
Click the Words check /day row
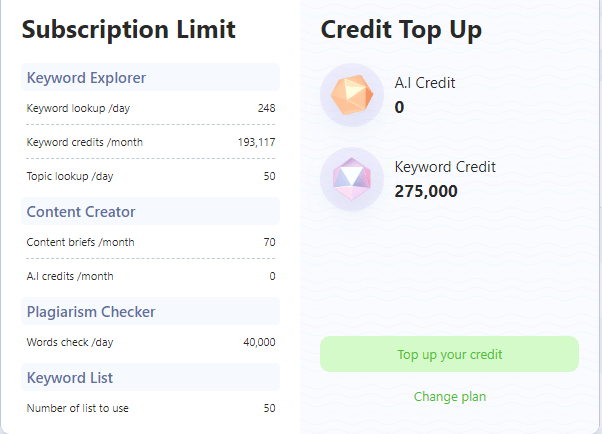[x=150, y=342]
